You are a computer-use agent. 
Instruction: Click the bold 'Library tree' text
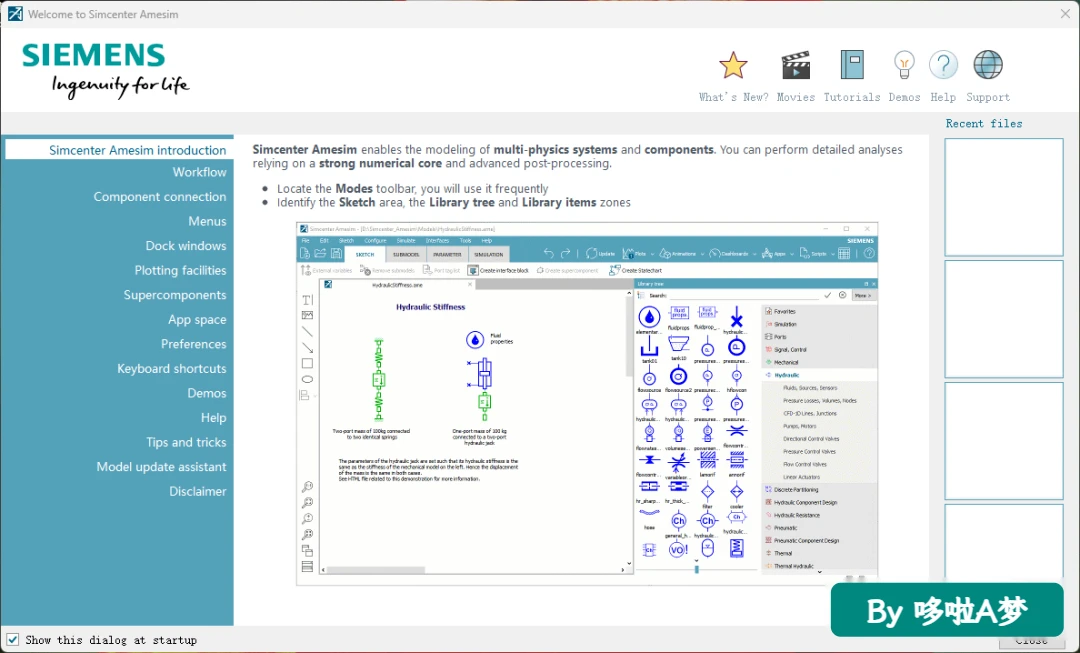[x=461, y=203]
